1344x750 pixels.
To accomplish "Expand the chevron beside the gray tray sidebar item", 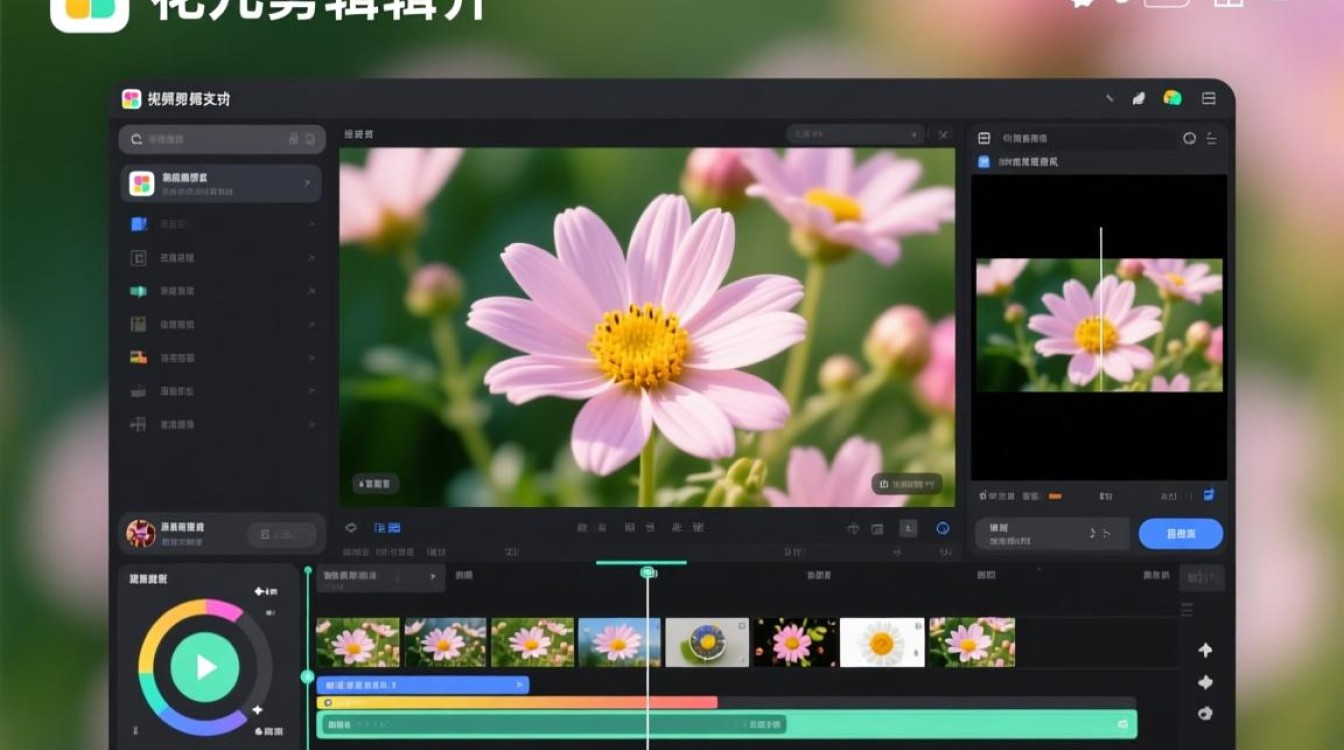I will (x=311, y=391).
